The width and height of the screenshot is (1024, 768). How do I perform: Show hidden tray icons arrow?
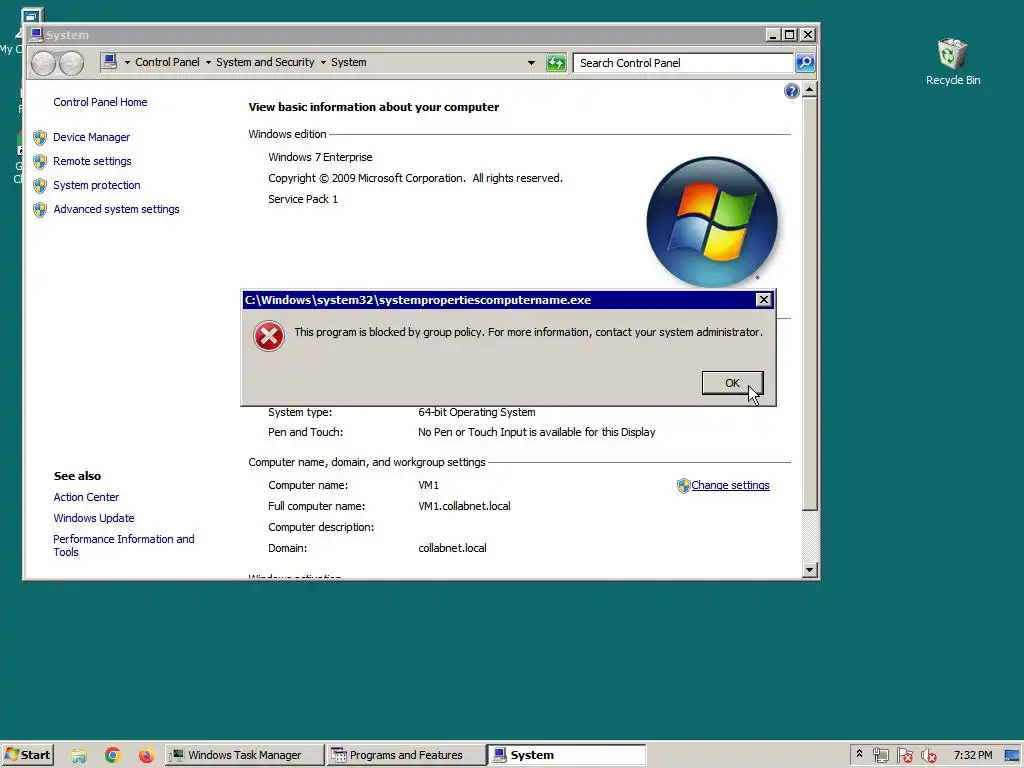(859, 754)
